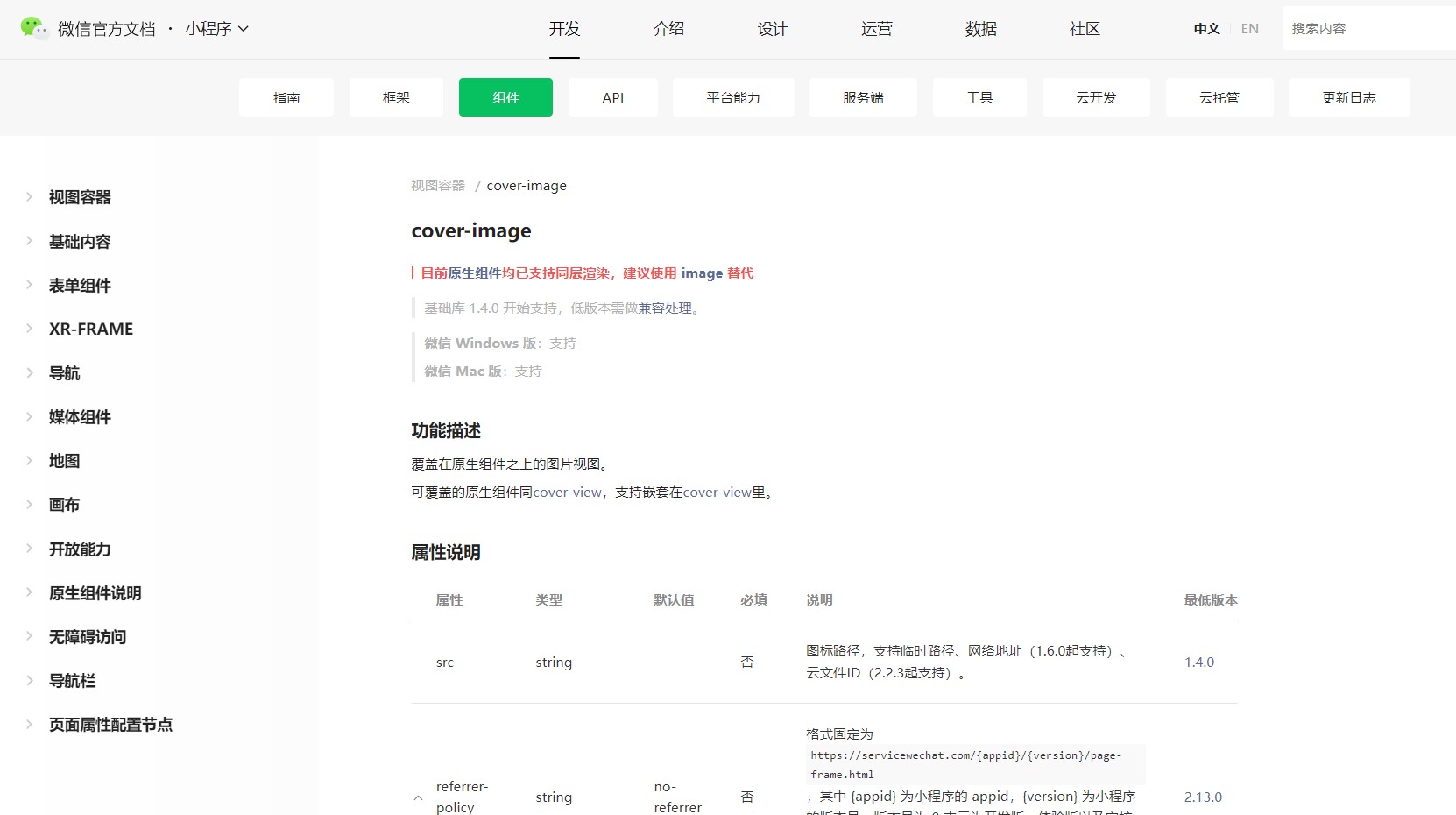Expand the XR-FRAME sidebar section
Screen dimensions: 1456x815
pos(91,329)
